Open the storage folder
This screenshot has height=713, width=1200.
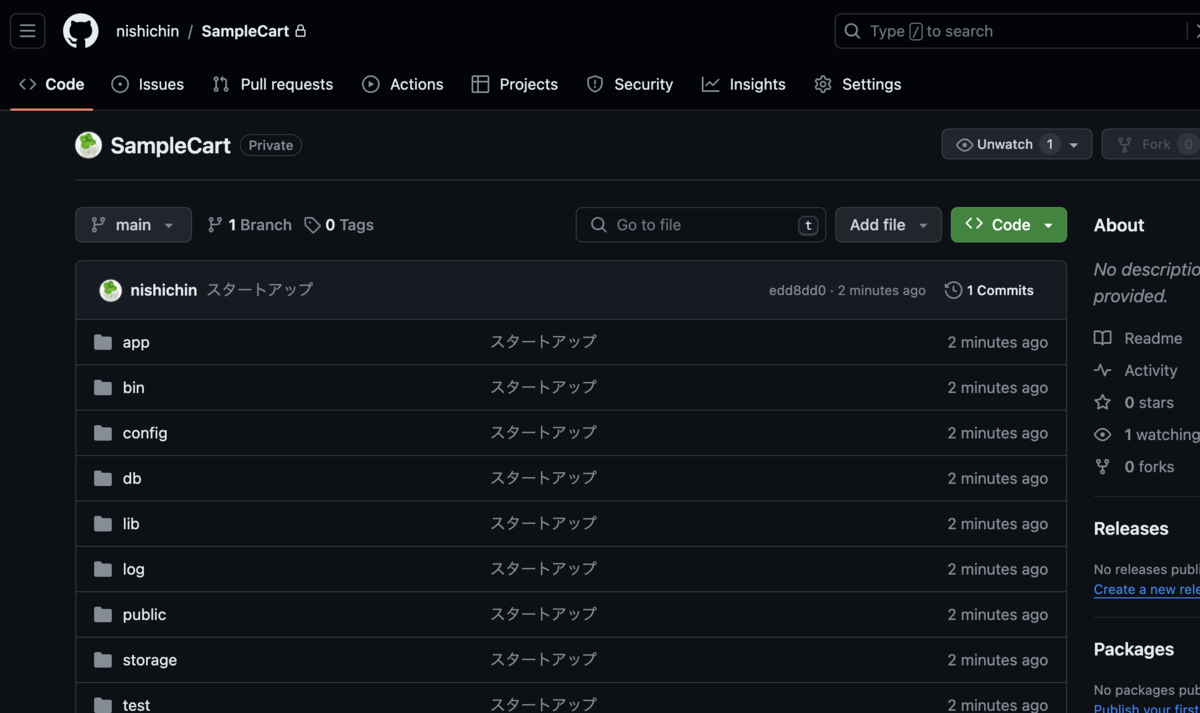tap(150, 660)
